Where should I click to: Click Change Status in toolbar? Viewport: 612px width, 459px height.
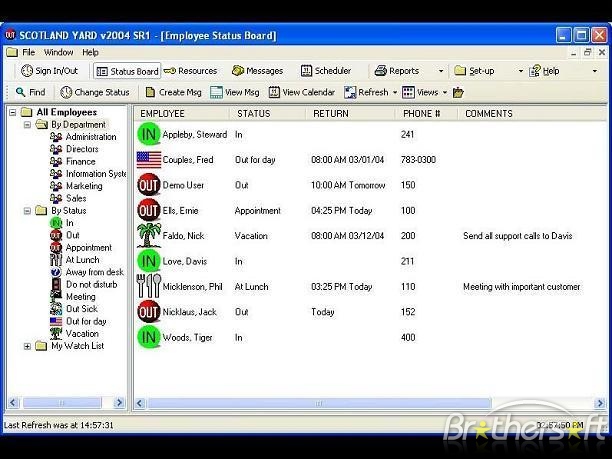click(x=95, y=92)
